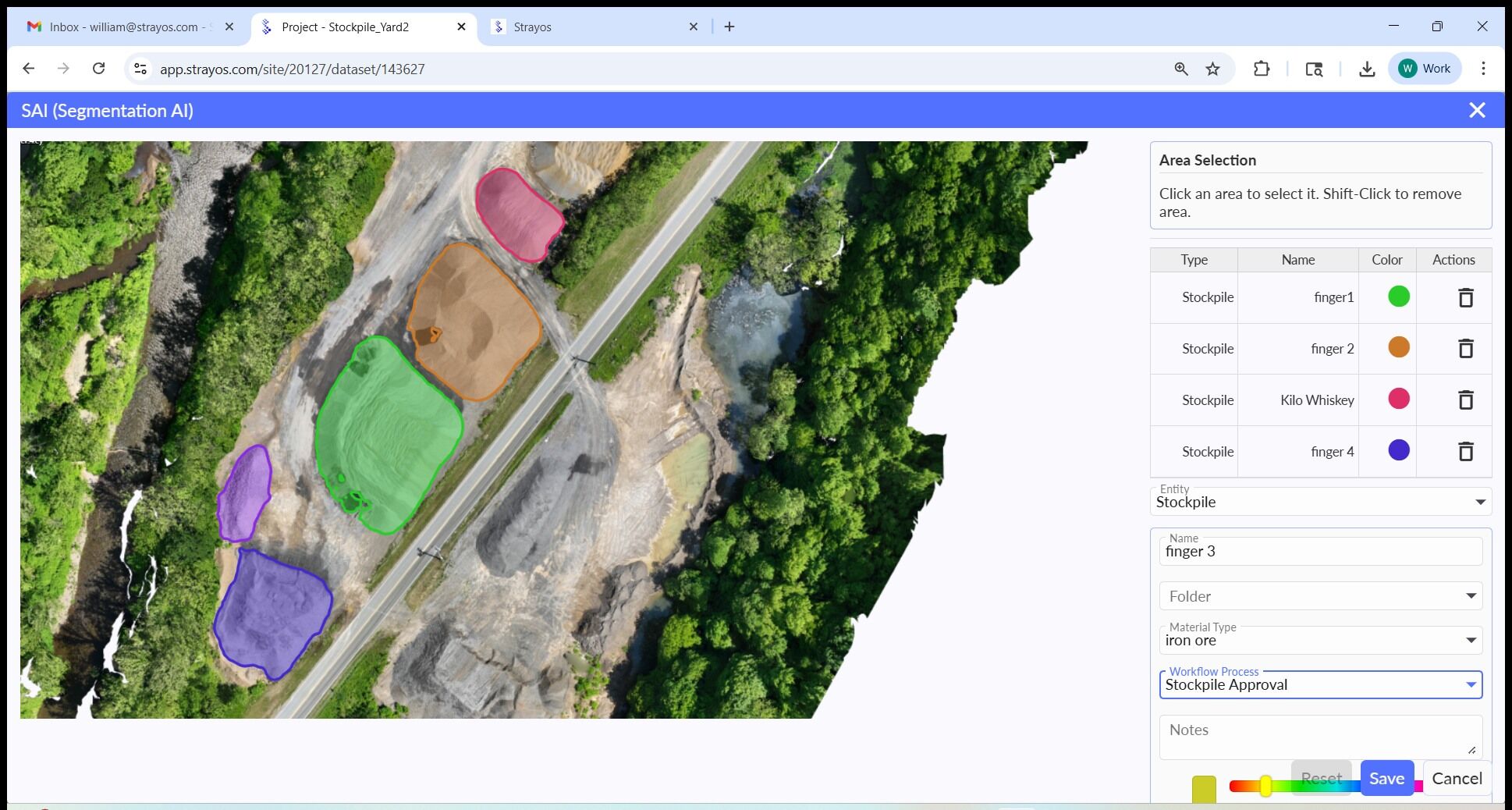The height and width of the screenshot is (810, 1512).
Task: Reset the area selection
Action: tap(1322, 778)
